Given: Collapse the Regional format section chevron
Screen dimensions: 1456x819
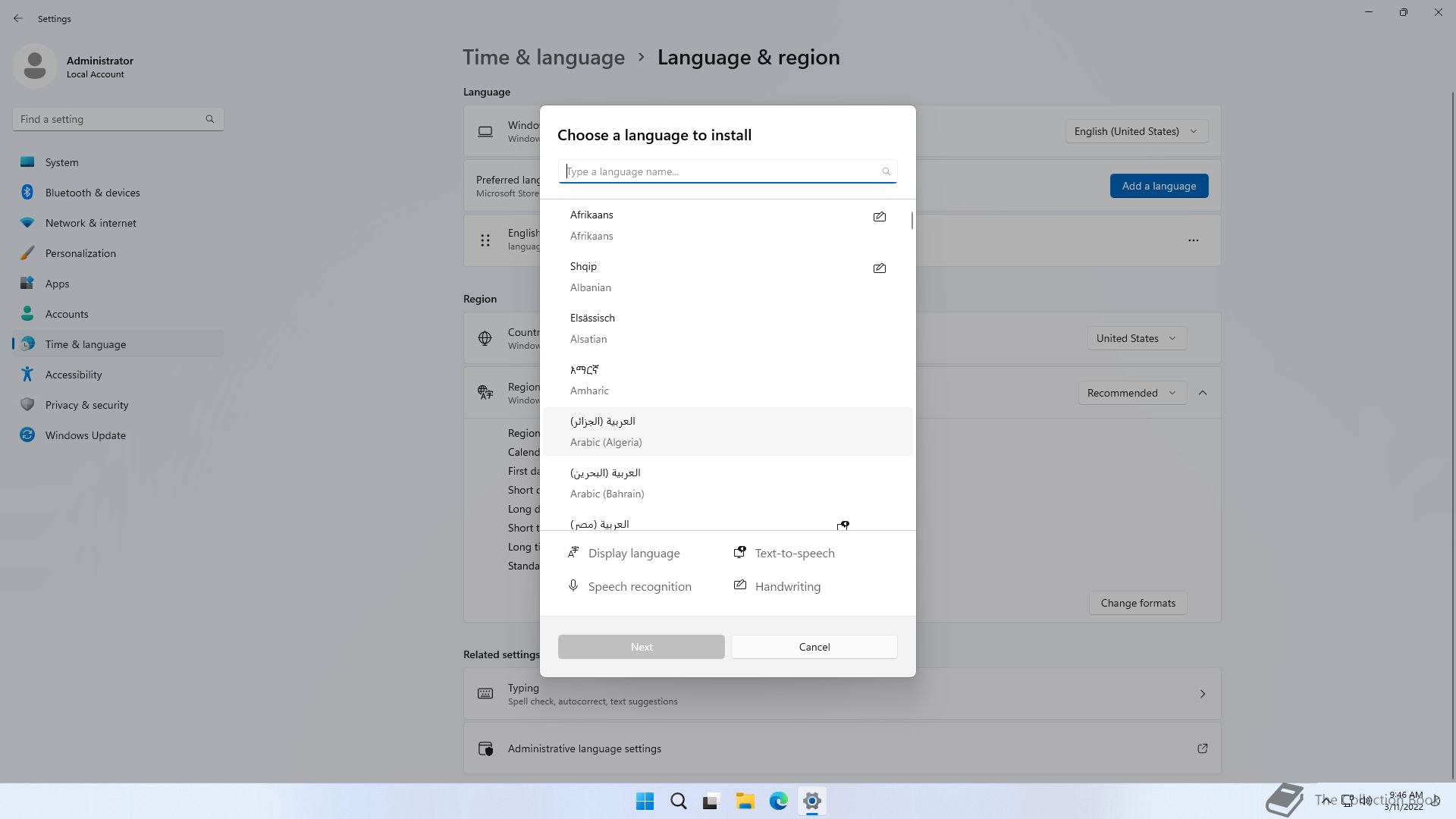Looking at the screenshot, I should (x=1203, y=393).
